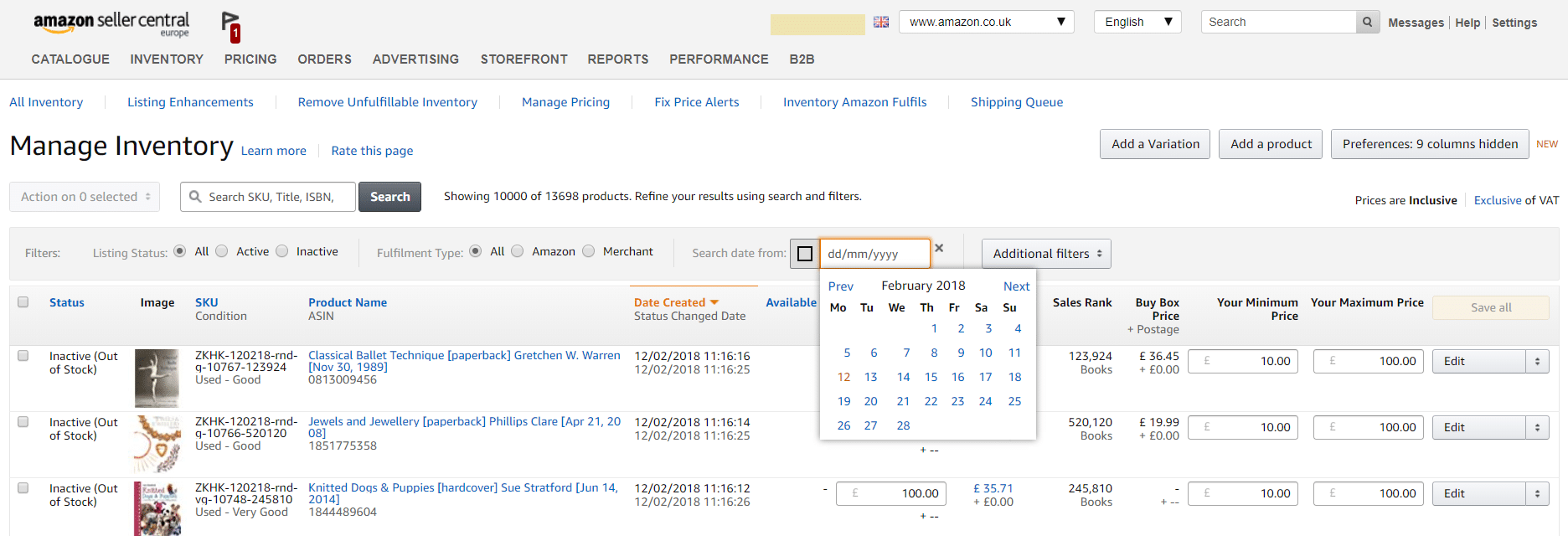Focus the dd/mm/yyyy date input

coord(874,254)
